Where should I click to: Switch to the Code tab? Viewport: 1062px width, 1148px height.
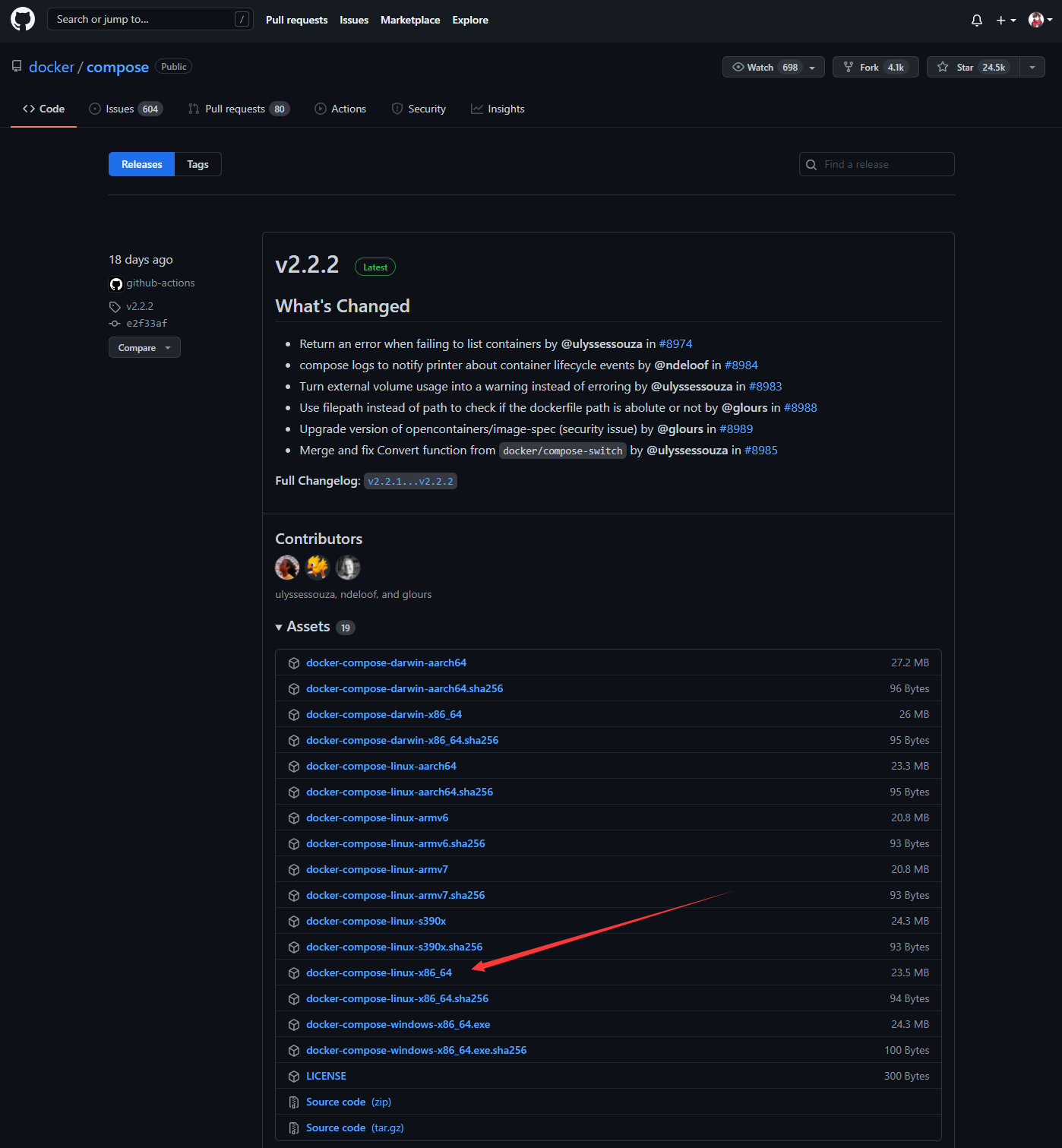pyautogui.click(x=43, y=109)
